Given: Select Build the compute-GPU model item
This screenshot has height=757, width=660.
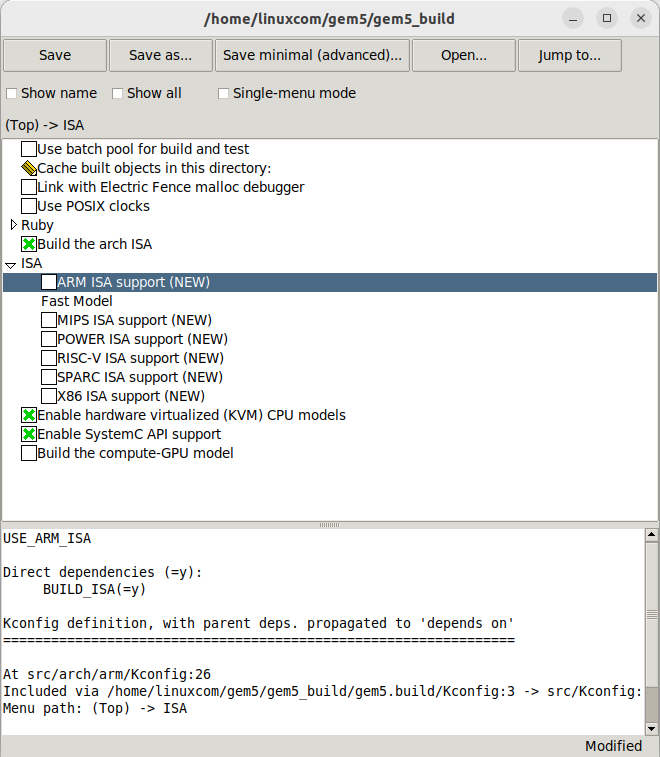Looking at the screenshot, I should click(x=135, y=453).
